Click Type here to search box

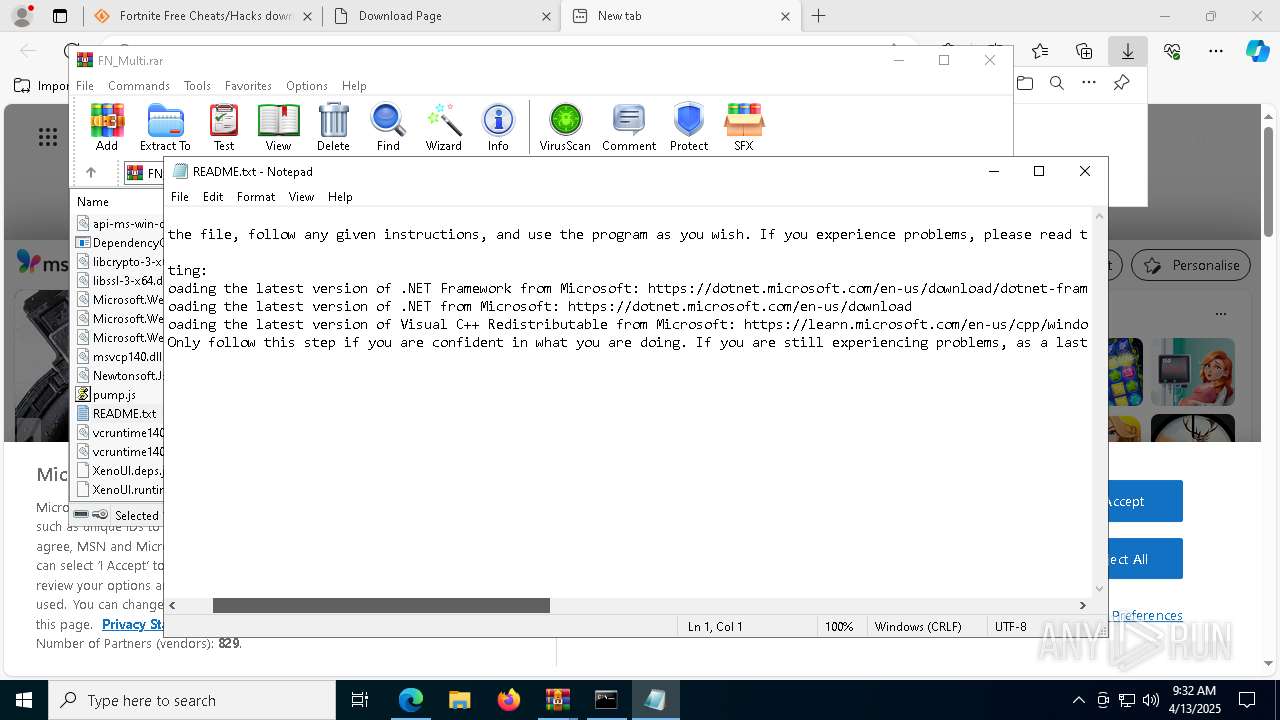(192, 700)
